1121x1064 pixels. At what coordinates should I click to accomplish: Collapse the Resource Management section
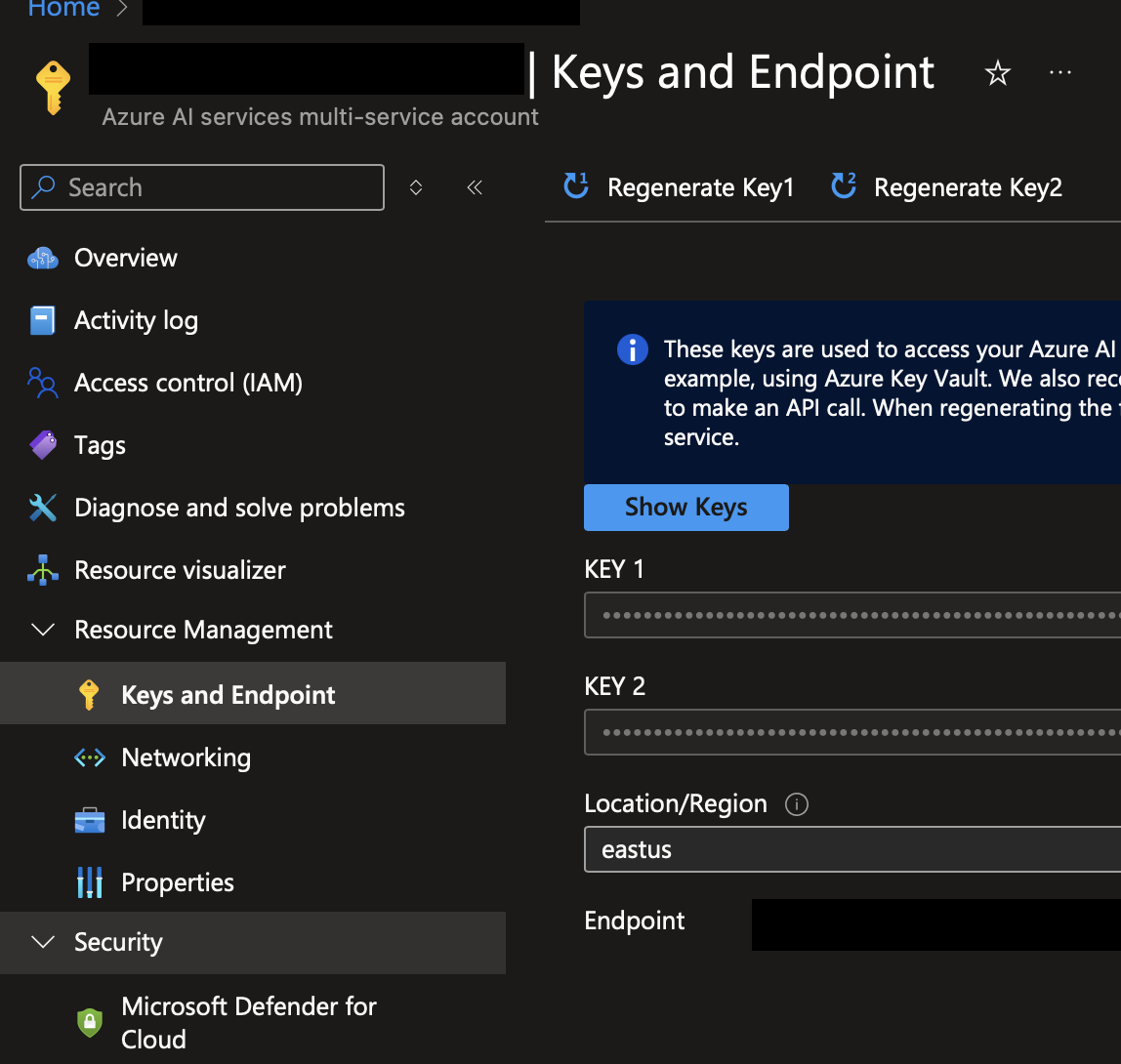tap(44, 630)
